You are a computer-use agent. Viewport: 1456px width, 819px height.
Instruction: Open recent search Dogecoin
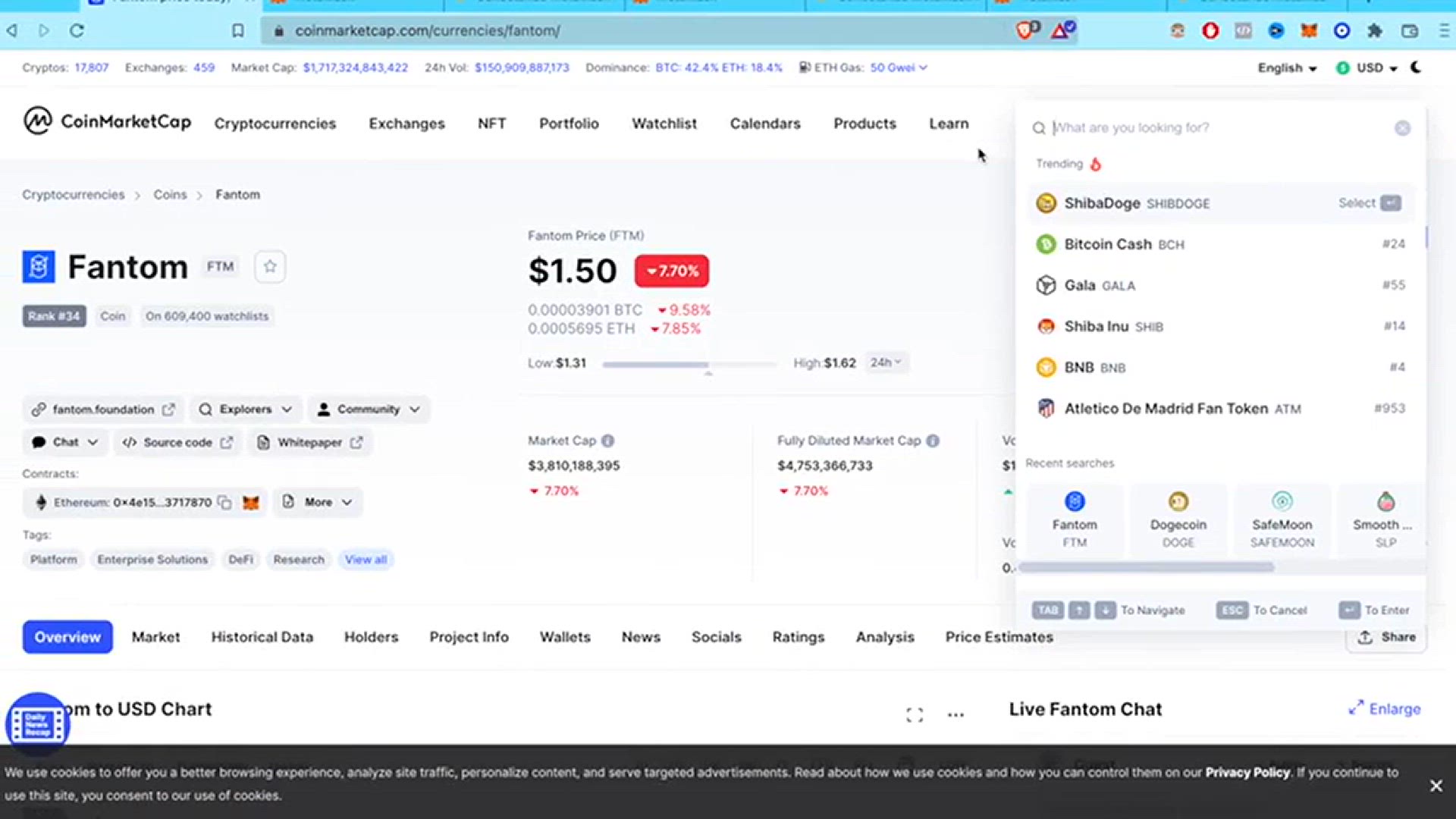(1178, 520)
